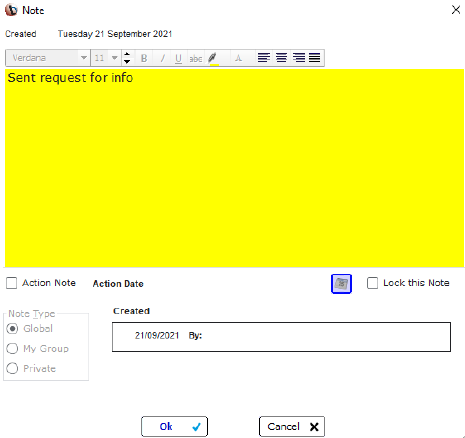Select the Private note type
Viewport: 465px width, 438px height.
12,369
